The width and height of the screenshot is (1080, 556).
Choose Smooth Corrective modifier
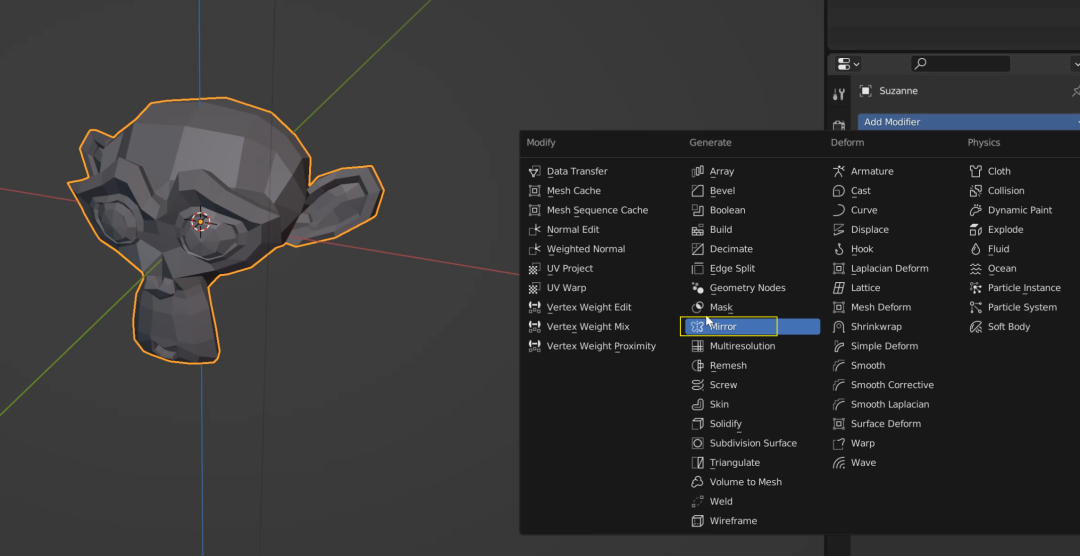pyautogui.click(x=892, y=385)
